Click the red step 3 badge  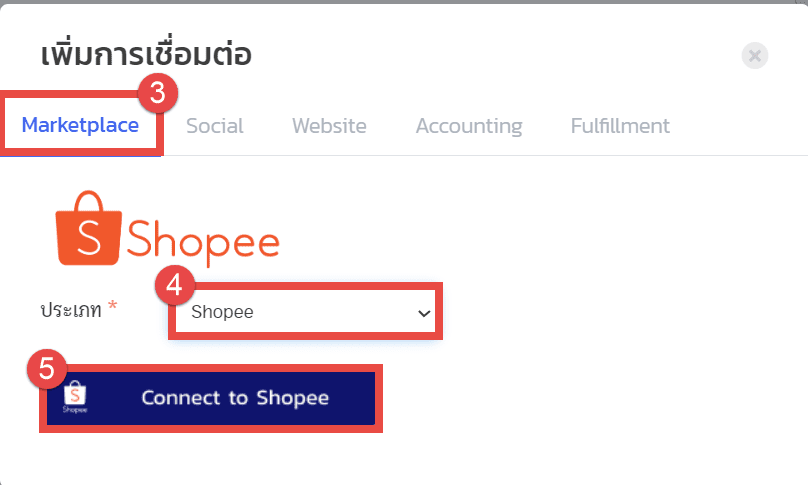(158, 93)
